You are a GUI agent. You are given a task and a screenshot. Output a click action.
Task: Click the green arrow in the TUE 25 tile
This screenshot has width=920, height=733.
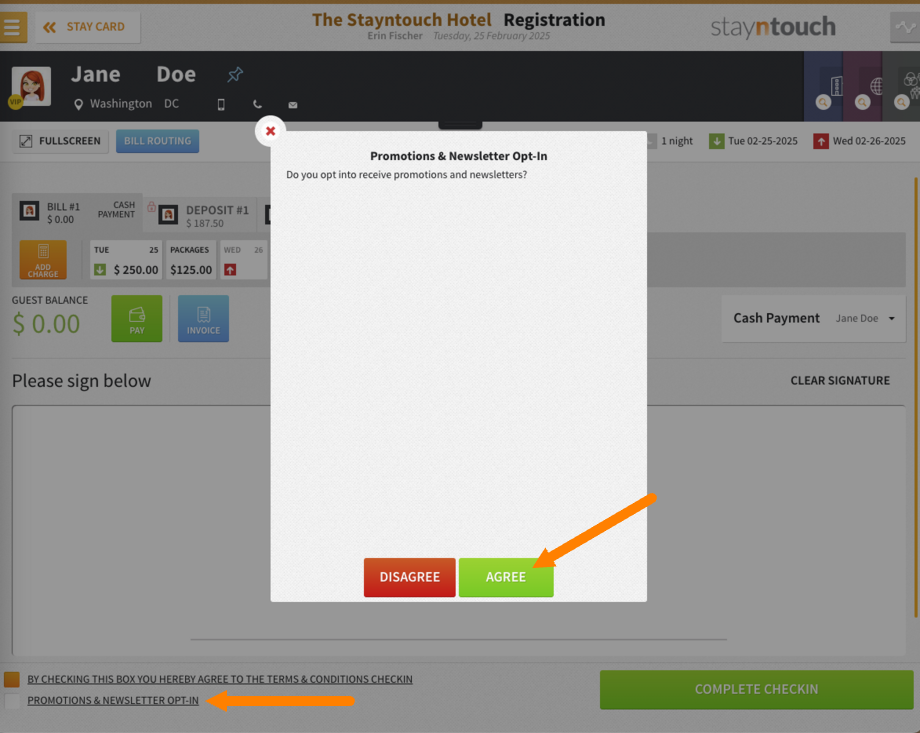coord(100,269)
